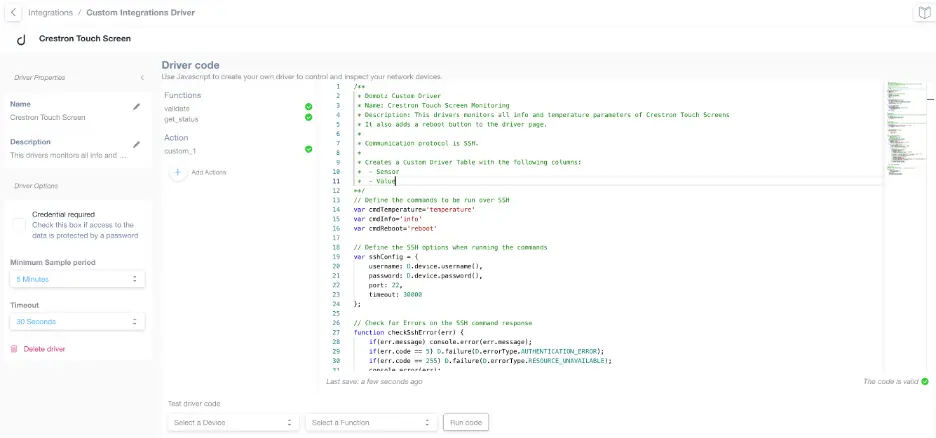The width and height of the screenshot is (936, 438).
Task: Click green check next to get_status function
Action: coord(309,118)
